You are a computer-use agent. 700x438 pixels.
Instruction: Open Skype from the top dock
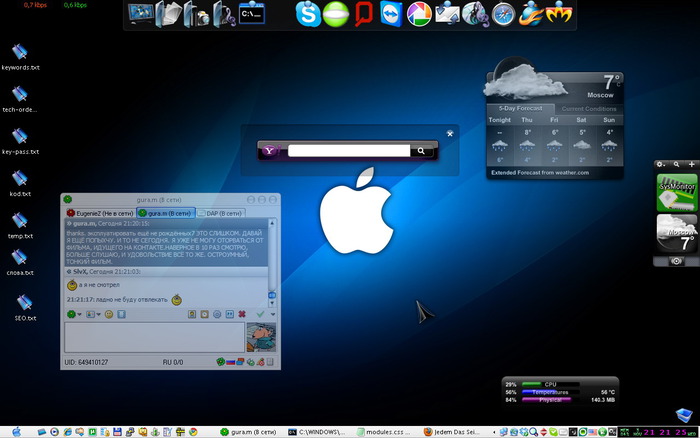(308, 14)
